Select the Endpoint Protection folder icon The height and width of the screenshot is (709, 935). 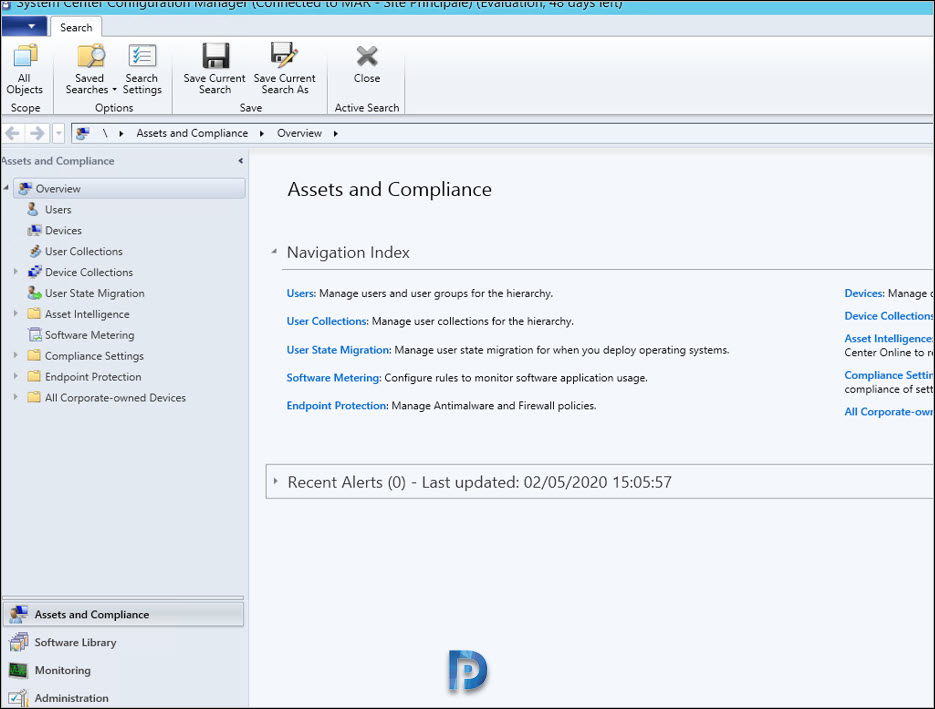35,376
